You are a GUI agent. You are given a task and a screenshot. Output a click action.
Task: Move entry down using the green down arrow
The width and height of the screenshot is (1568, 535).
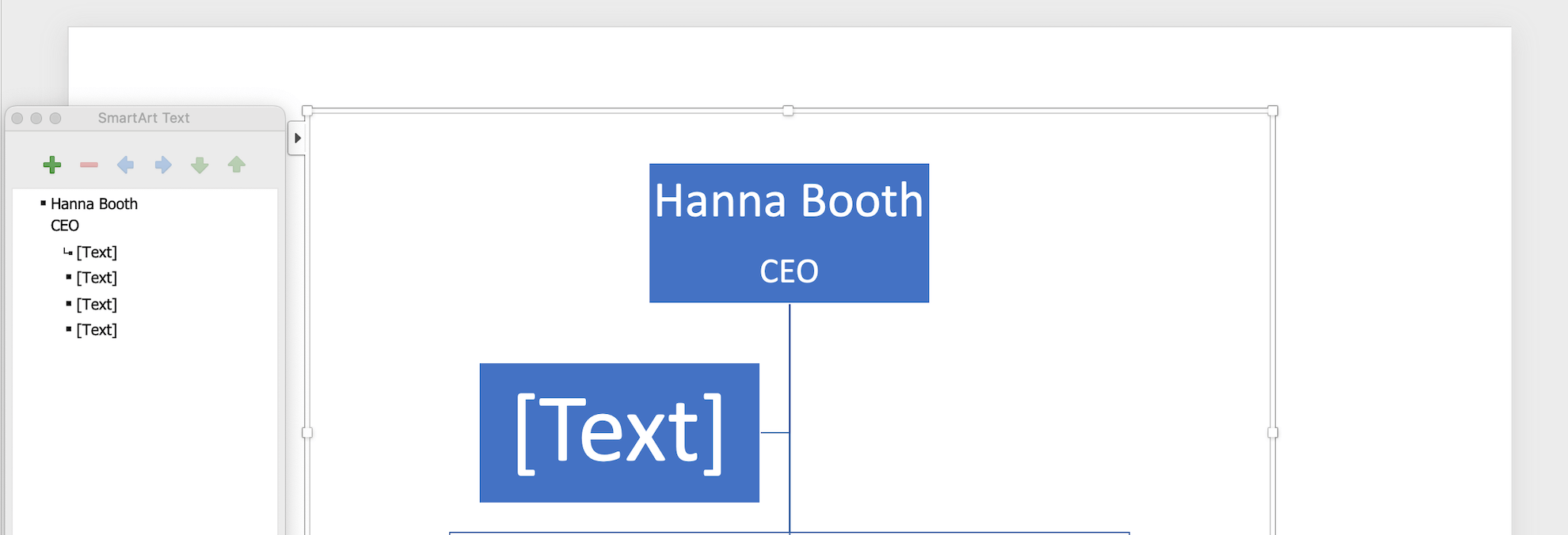click(200, 165)
